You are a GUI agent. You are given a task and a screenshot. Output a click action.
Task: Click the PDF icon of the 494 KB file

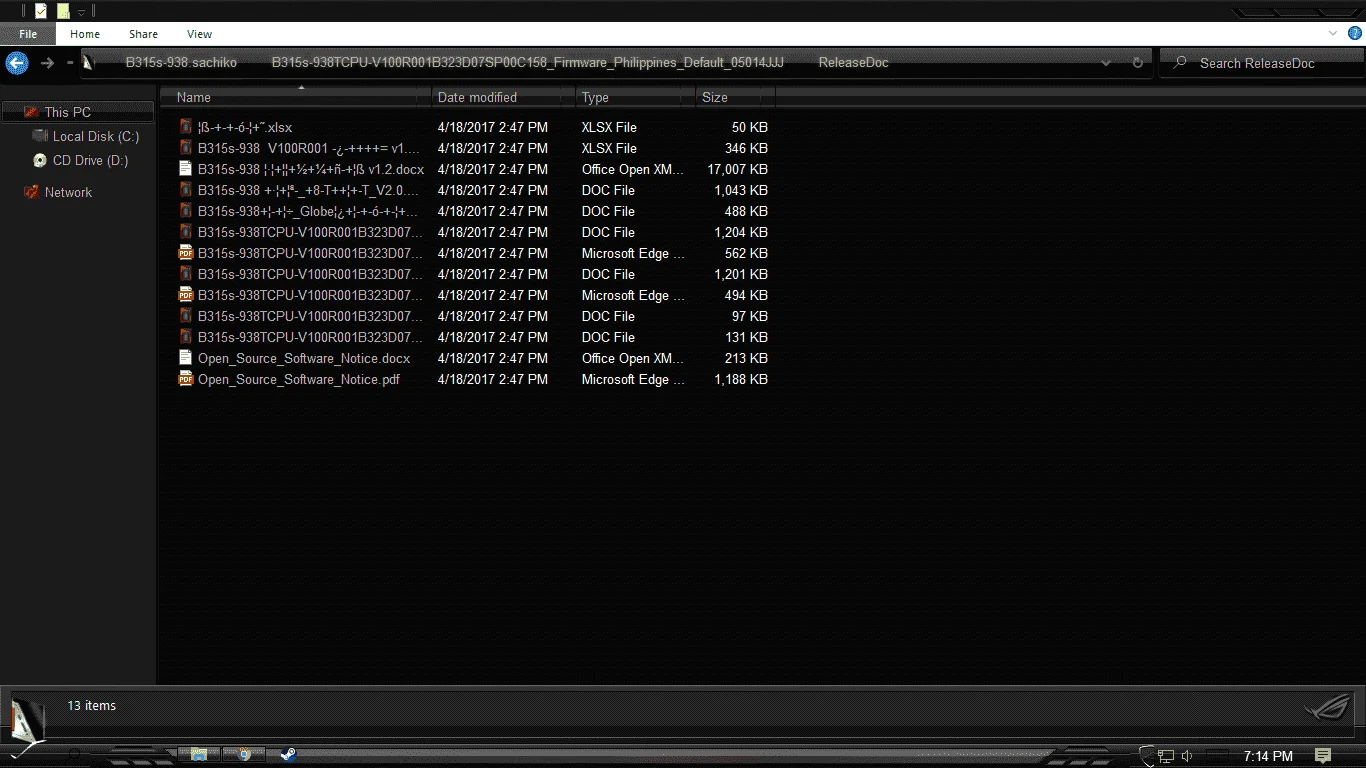coord(185,295)
